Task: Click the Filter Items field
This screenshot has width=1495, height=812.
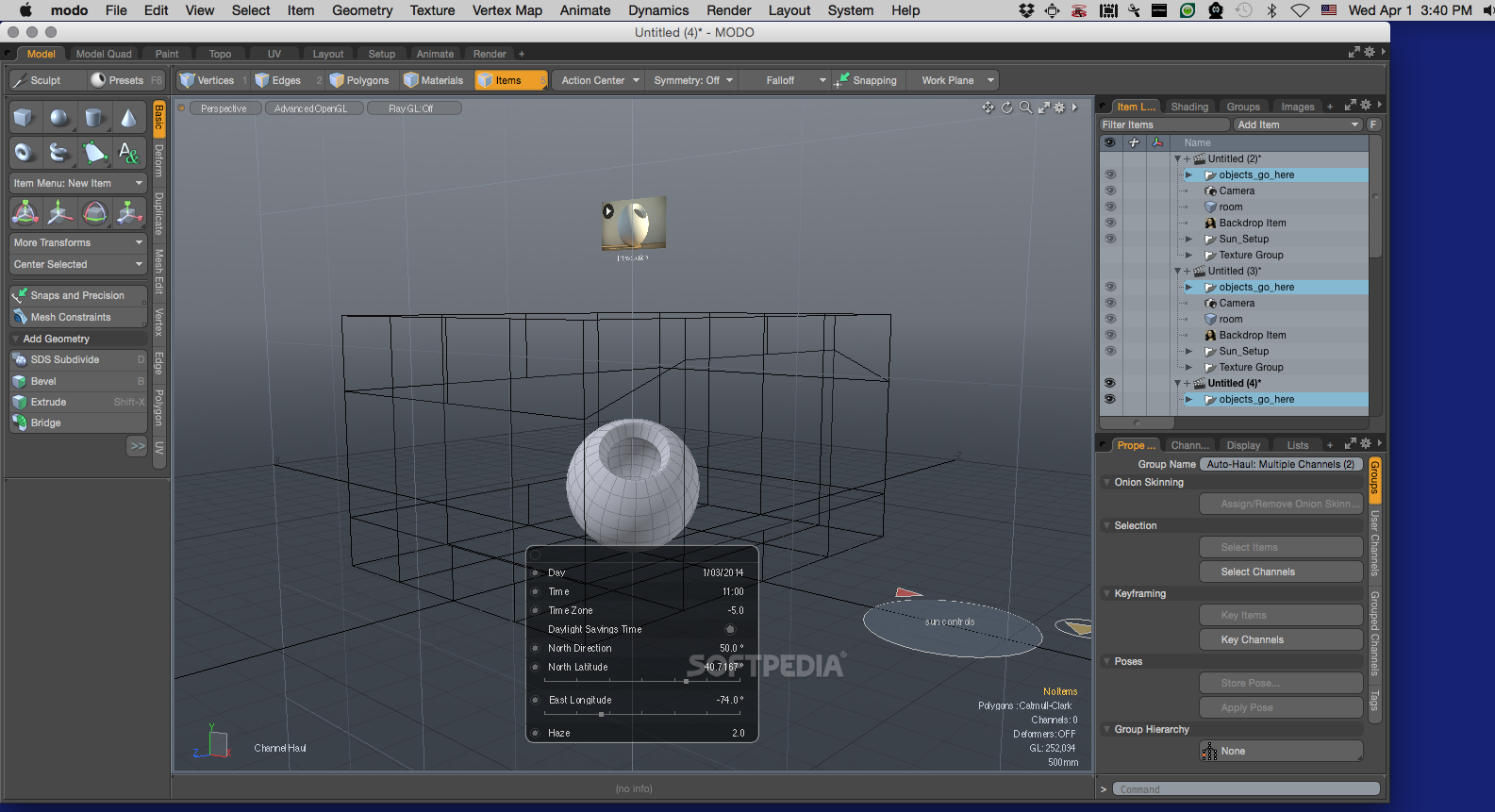Action: [x=1165, y=124]
